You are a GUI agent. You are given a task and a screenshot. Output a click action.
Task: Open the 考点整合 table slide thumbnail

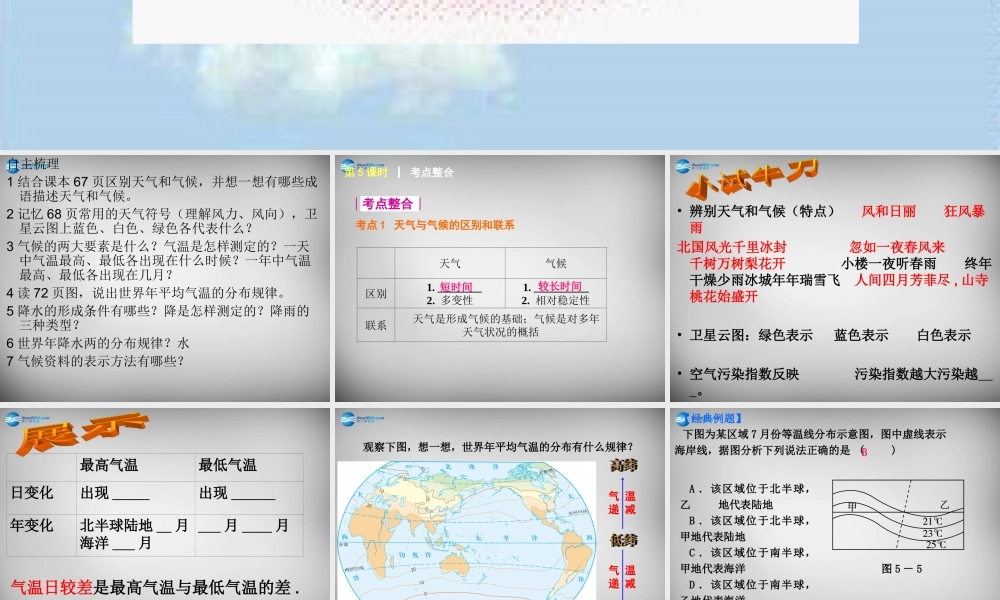click(499, 278)
